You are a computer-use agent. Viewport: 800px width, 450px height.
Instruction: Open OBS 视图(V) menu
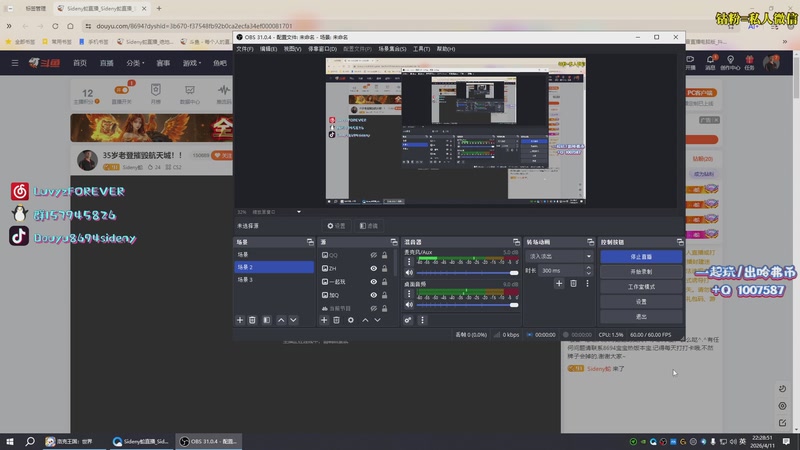click(x=292, y=49)
